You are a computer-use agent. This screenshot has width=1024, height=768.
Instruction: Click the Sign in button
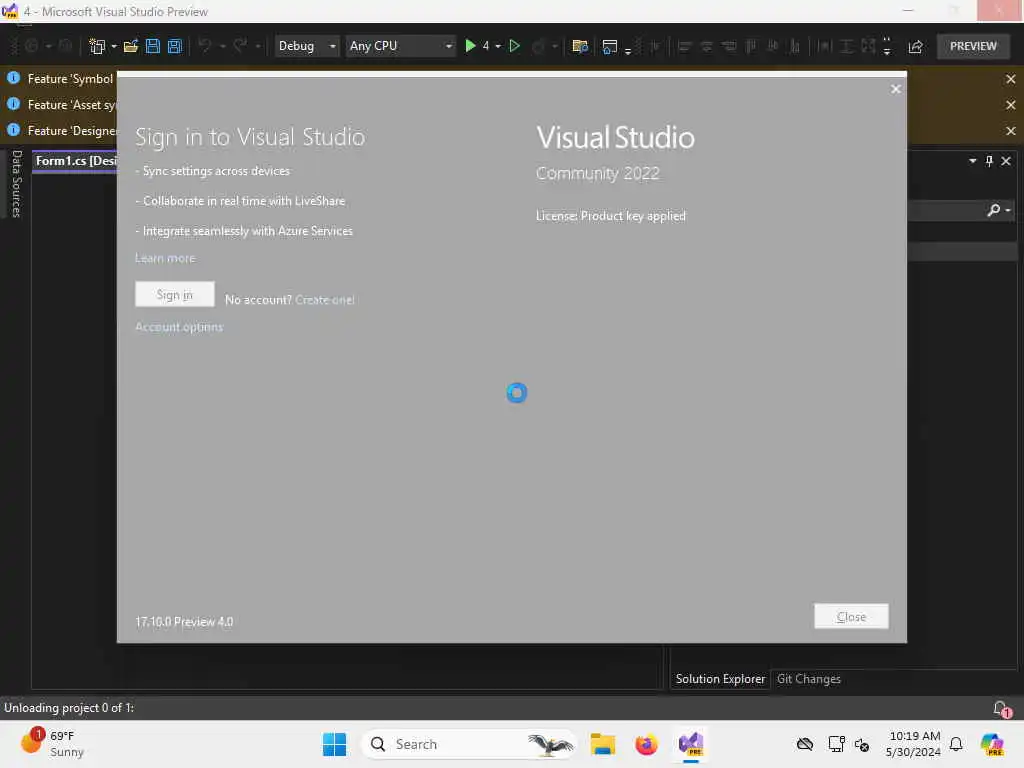coord(174,295)
